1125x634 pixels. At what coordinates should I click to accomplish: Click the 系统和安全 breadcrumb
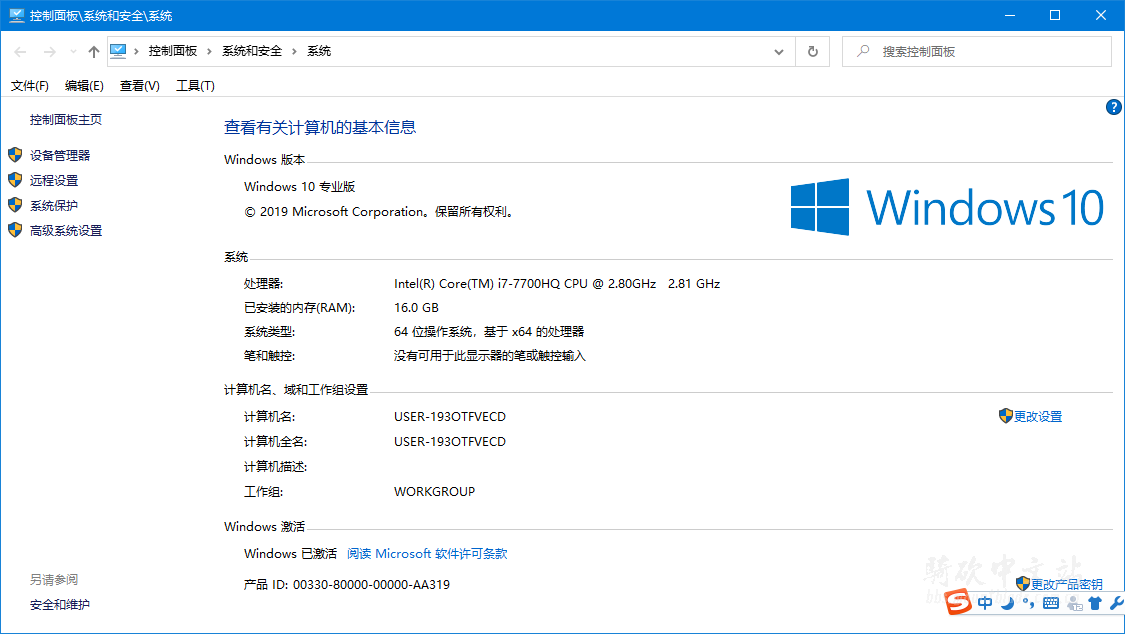[x=252, y=51]
